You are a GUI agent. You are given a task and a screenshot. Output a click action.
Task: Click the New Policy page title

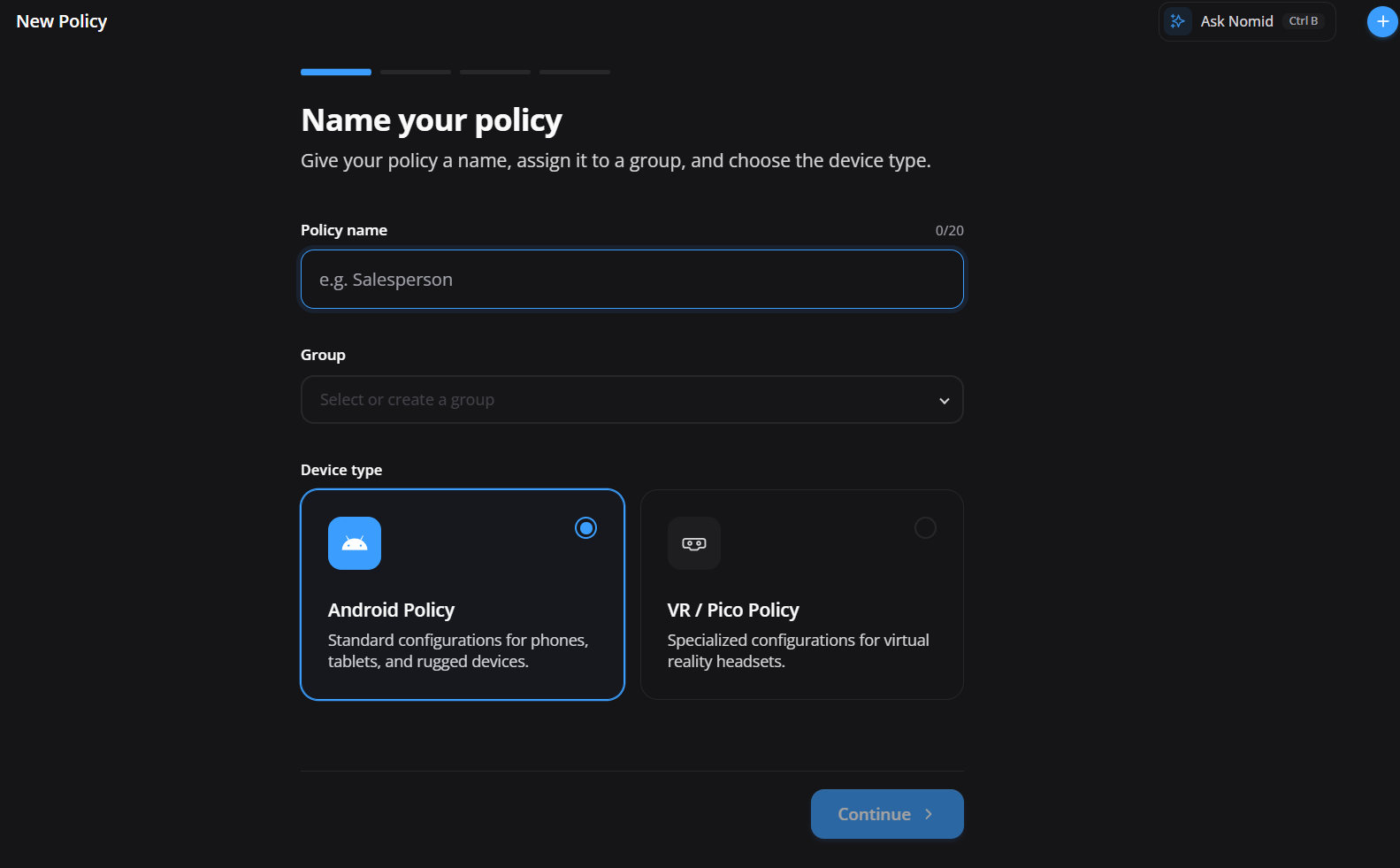62,21
